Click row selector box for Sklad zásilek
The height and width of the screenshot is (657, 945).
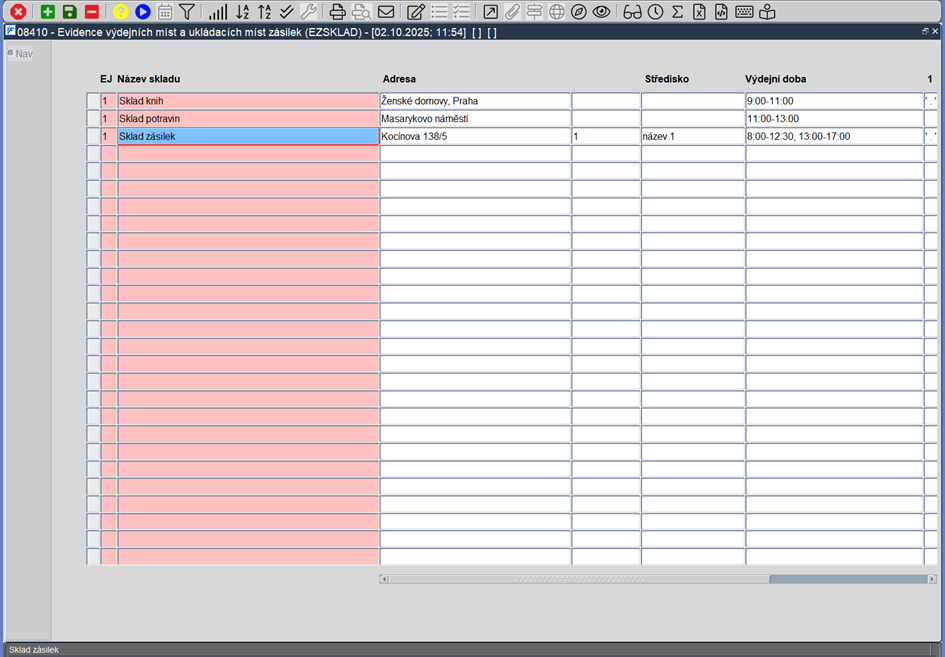[93, 136]
